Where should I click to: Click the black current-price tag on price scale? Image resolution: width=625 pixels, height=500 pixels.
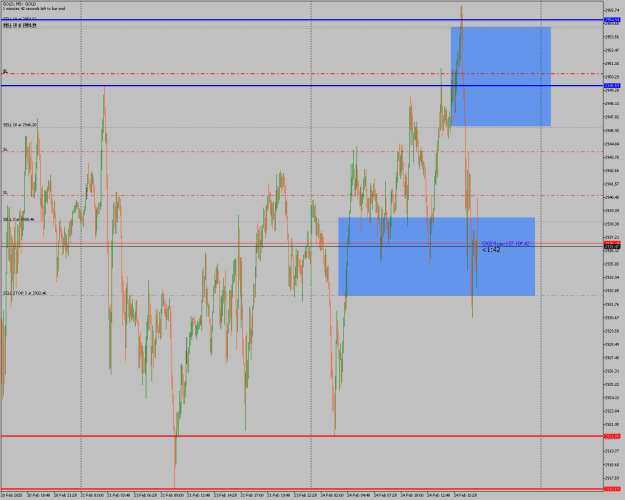[x=612, y=247]
